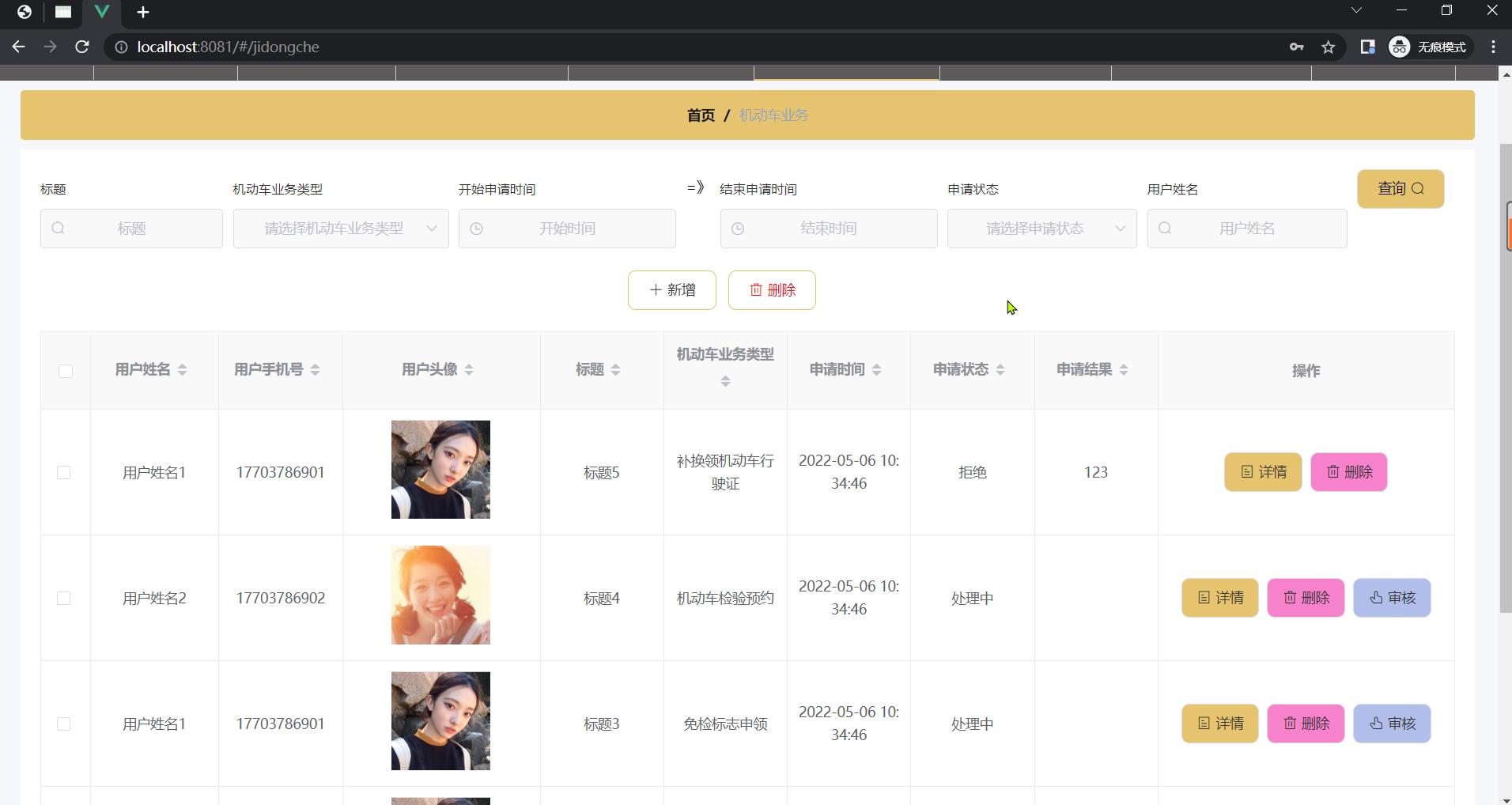Open the 开始时间 date picker
This screenshot has height=805, width=1512.
point(567,229)
